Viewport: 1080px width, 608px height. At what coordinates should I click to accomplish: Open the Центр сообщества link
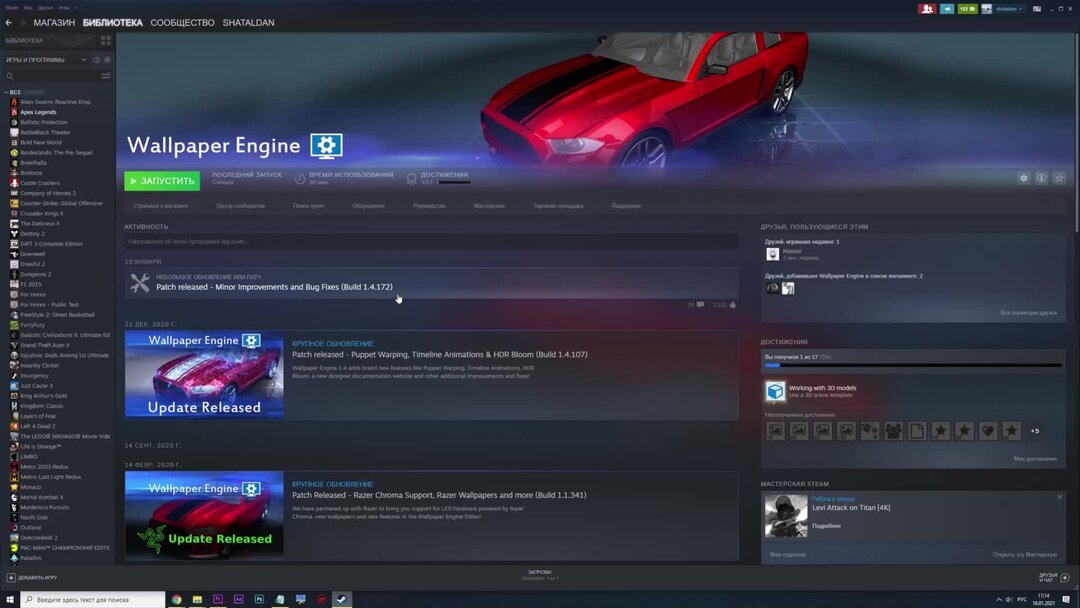tap(240, 206)
